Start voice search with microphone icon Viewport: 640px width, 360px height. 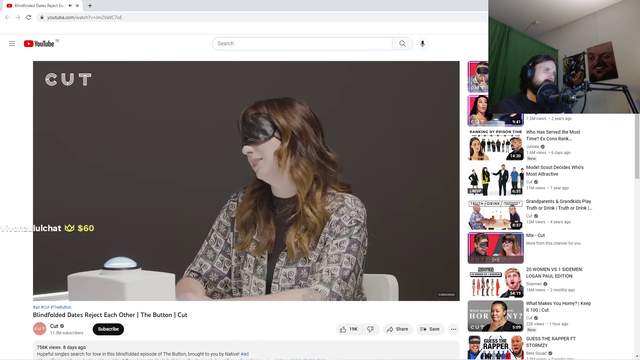[x=422, y=44]
